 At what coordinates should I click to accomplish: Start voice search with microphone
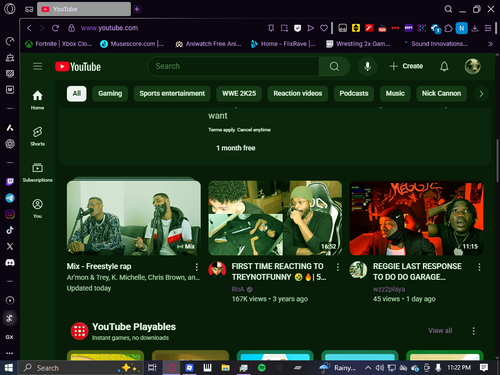tap(367, 66)
